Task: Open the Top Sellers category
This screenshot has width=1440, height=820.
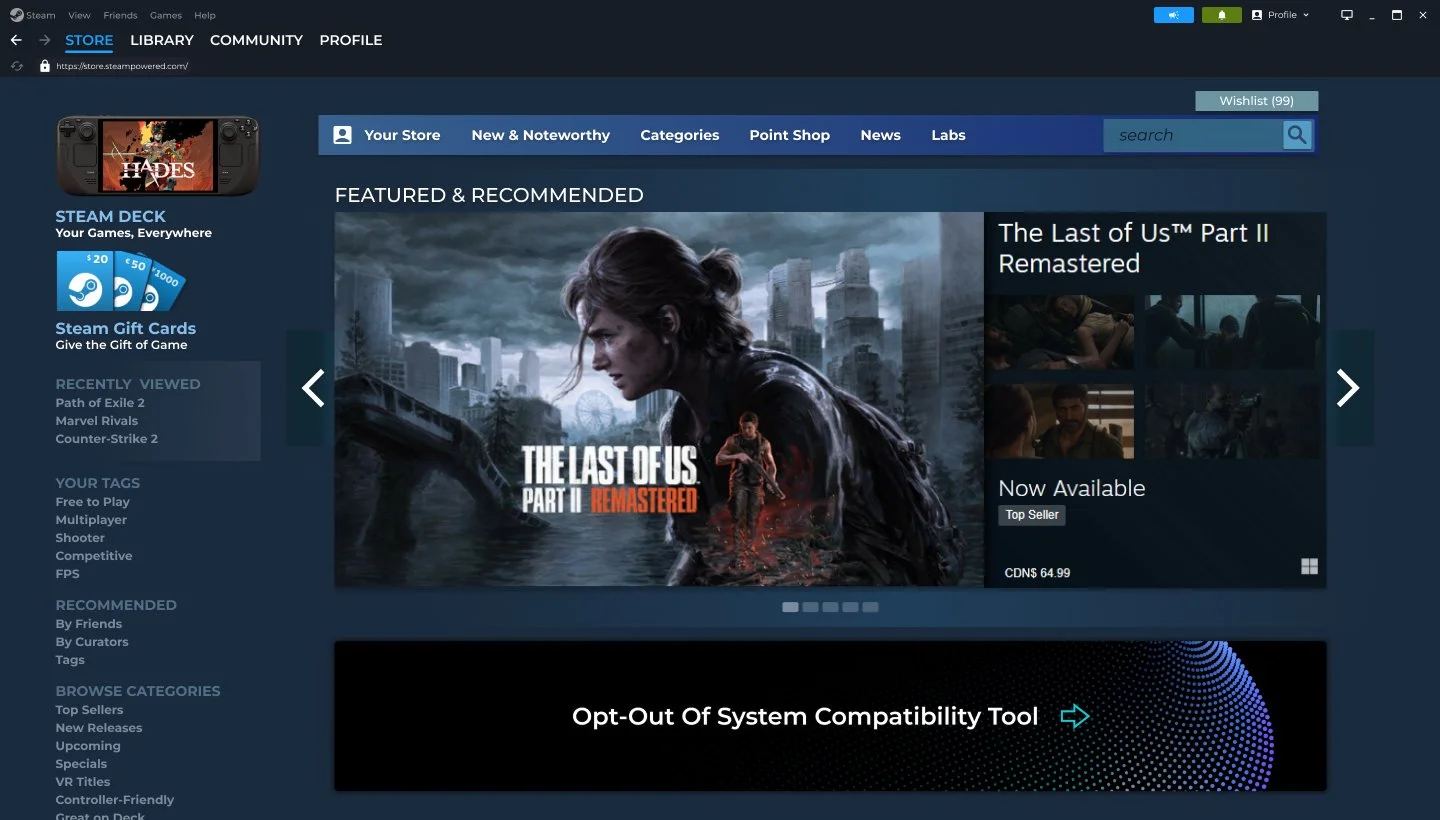Action: (x=90, y=710)
